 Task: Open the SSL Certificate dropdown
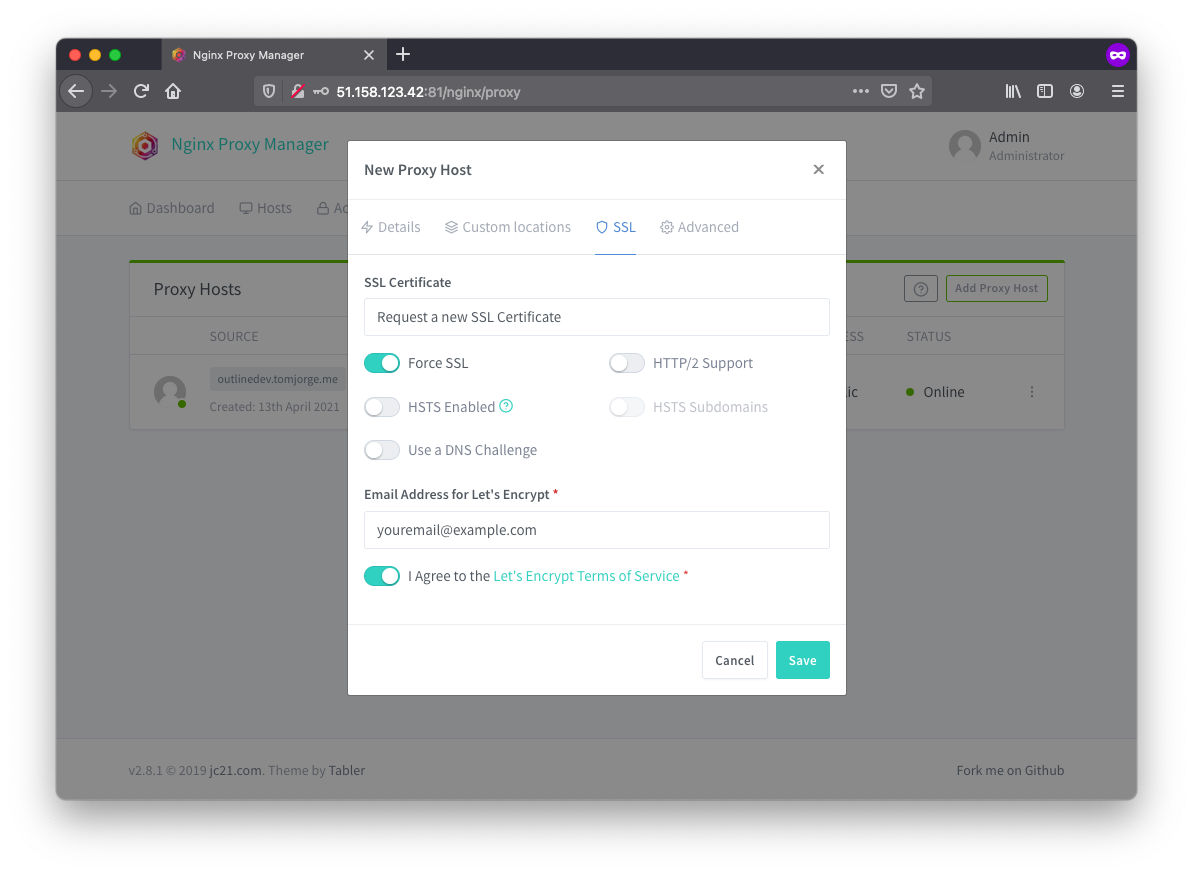pos(596,317)
